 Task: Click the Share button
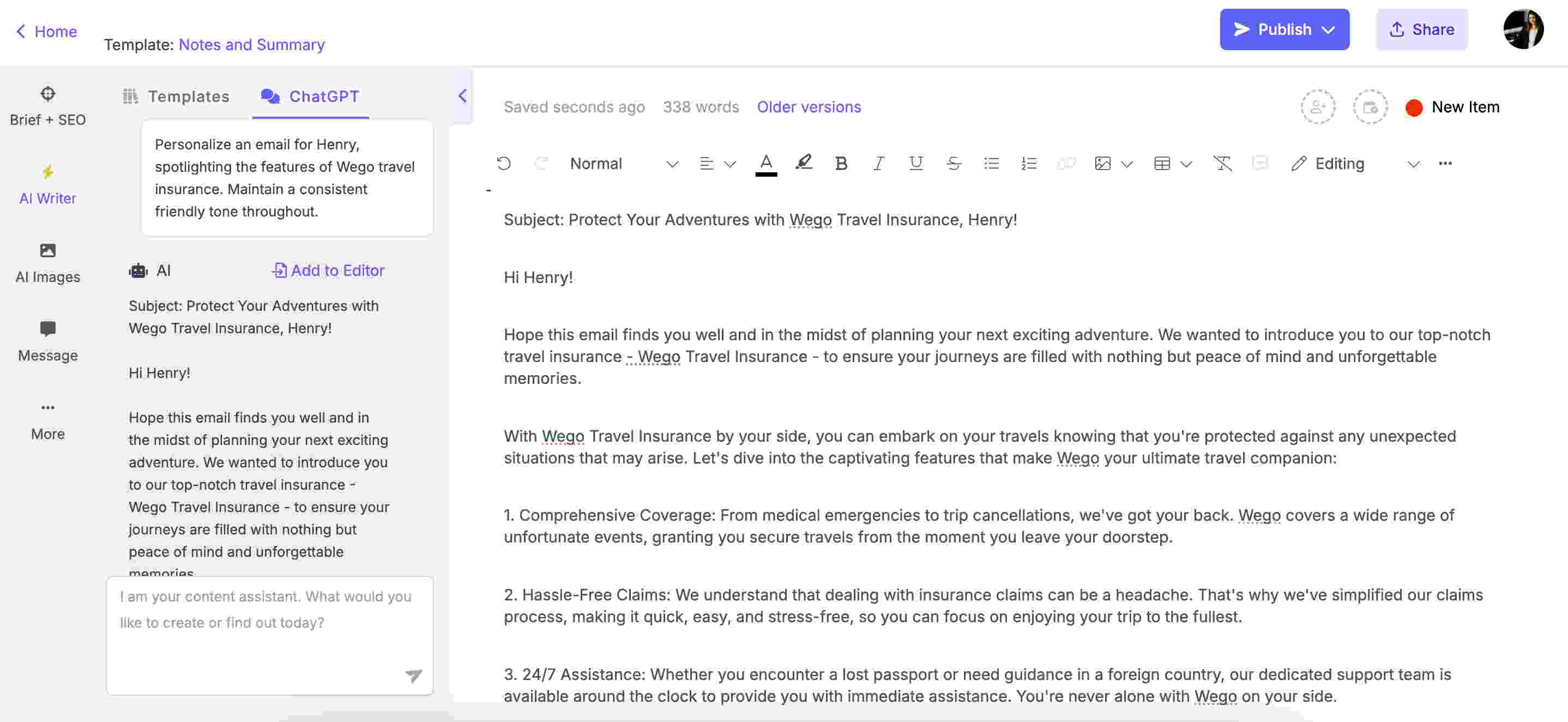[1422, 29]
